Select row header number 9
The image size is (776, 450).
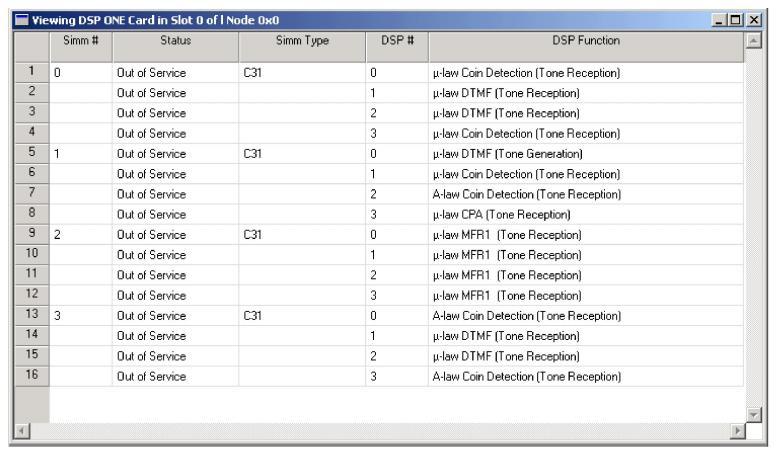pyautogui.click(x=31, y=235)
